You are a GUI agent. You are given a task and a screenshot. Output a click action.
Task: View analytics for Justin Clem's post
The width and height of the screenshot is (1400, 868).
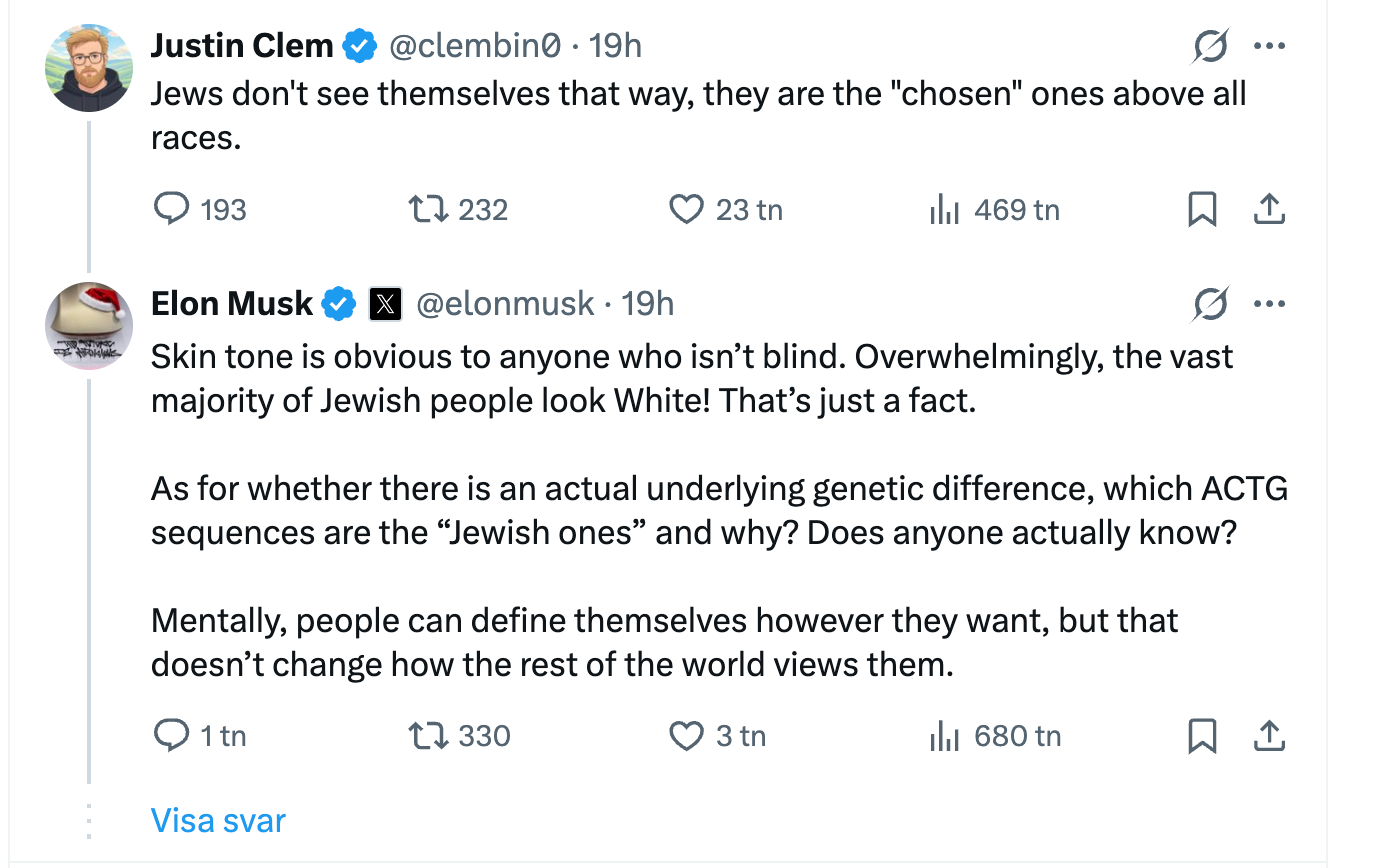point(945,209)
